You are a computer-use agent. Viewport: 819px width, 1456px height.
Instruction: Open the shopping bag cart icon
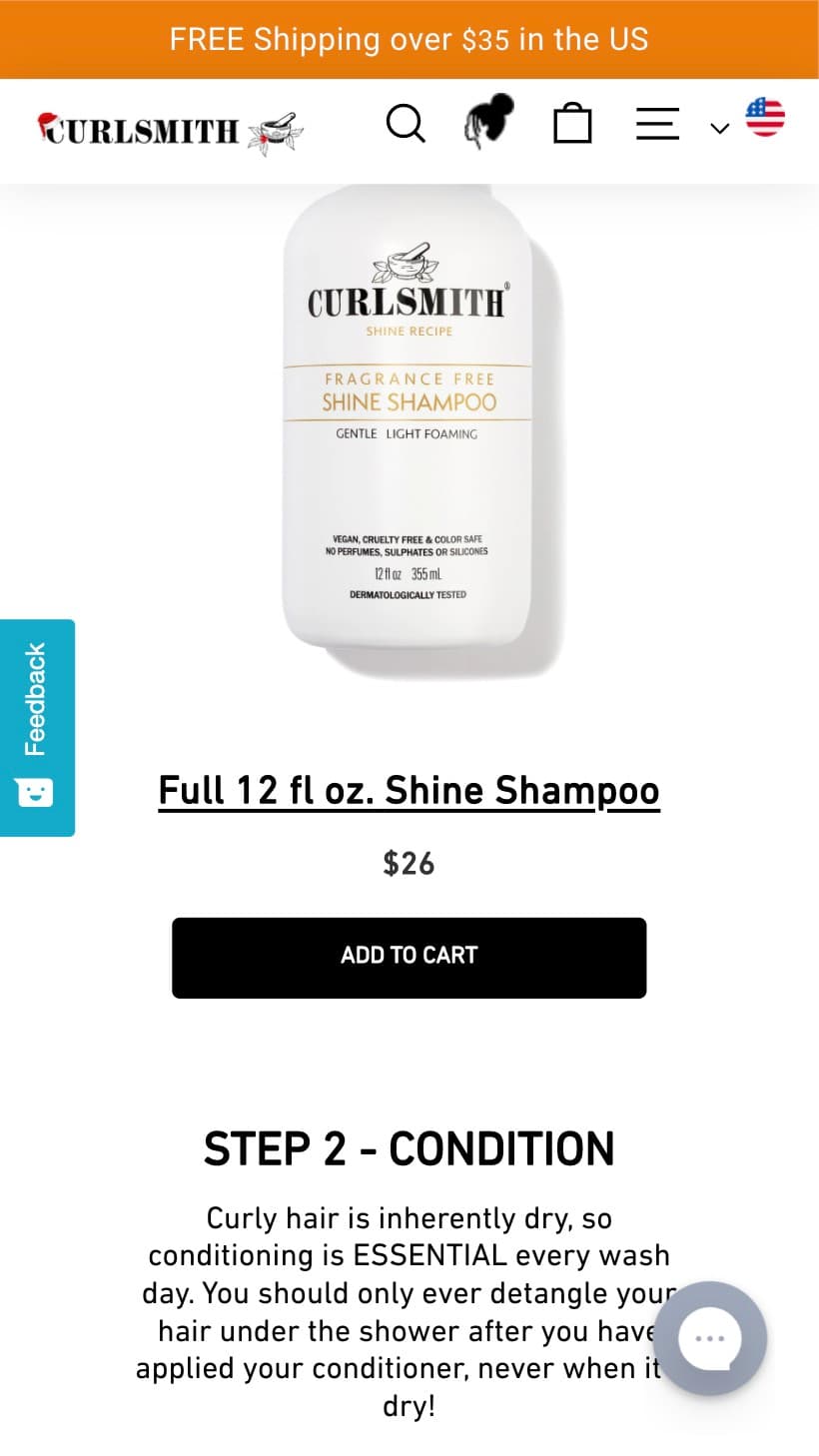[x=572, y=125]
